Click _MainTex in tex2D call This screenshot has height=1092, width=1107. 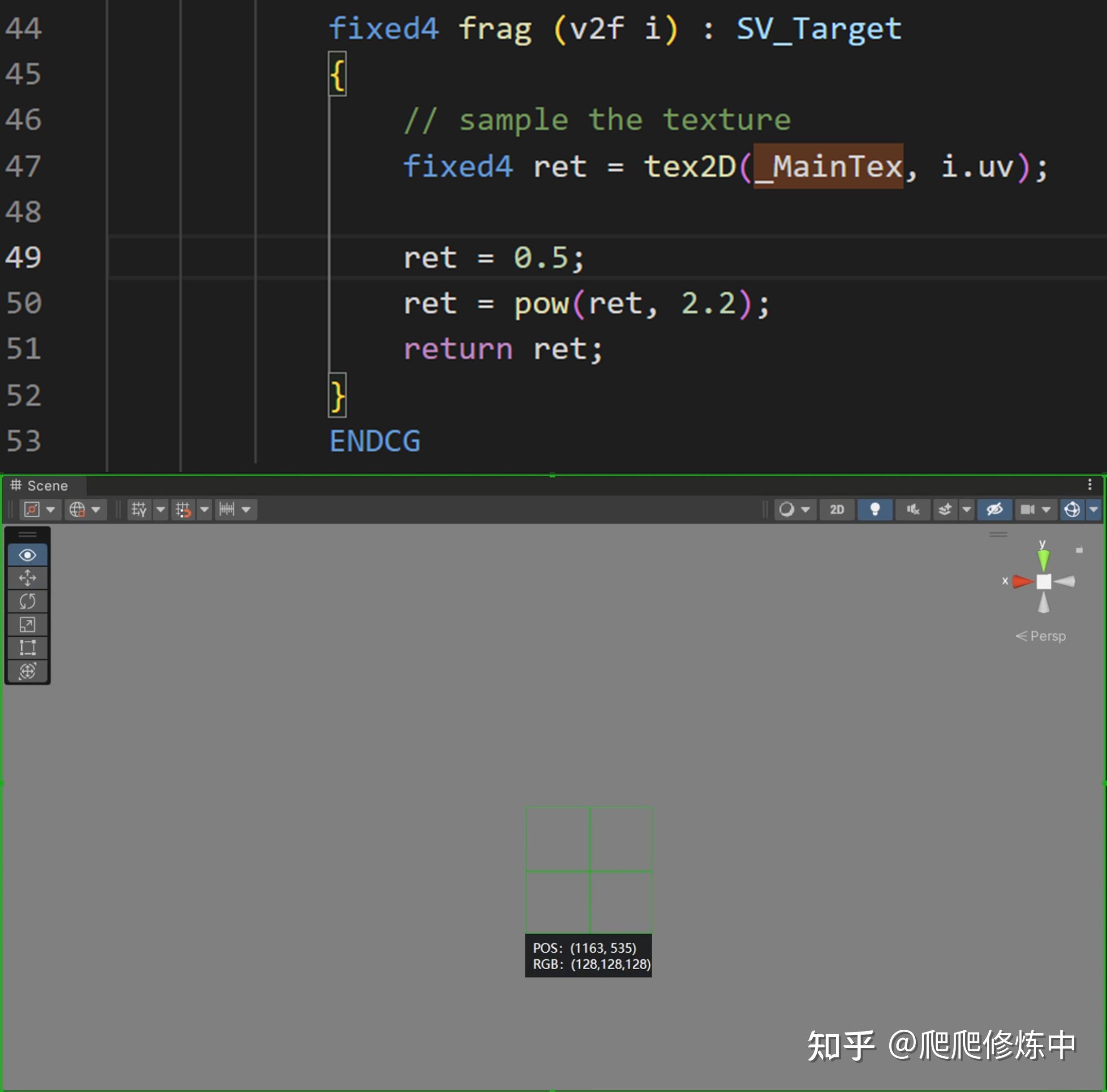tap(828, 166)
